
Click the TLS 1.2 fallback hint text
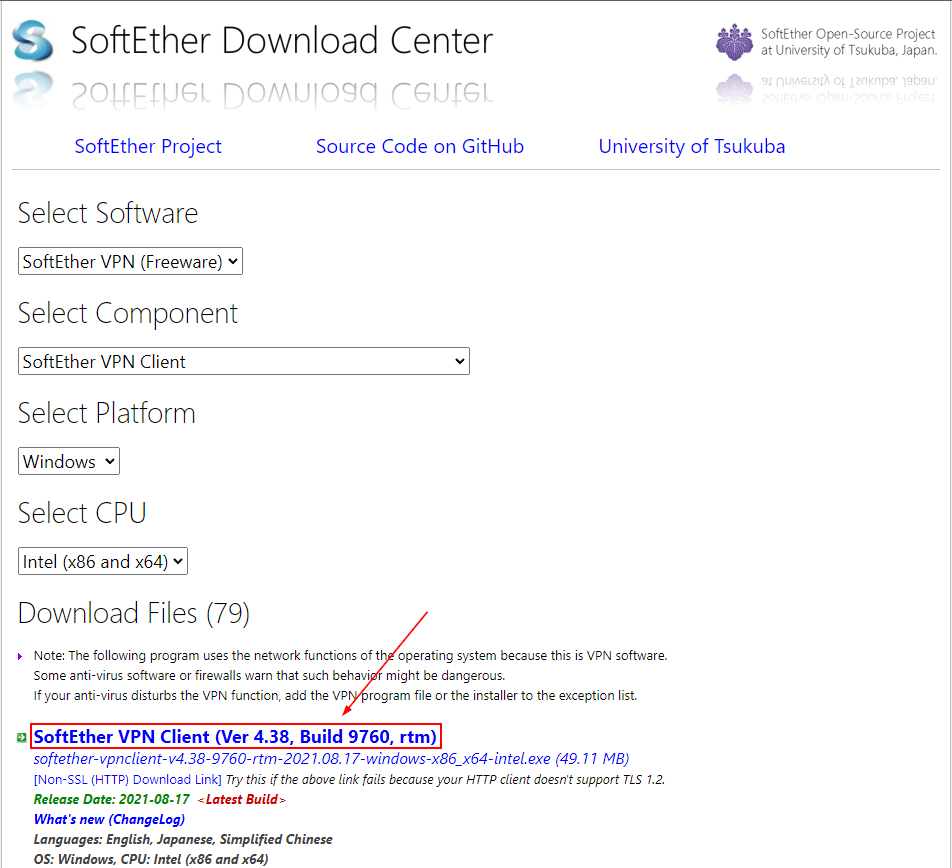tap(446, 779)
